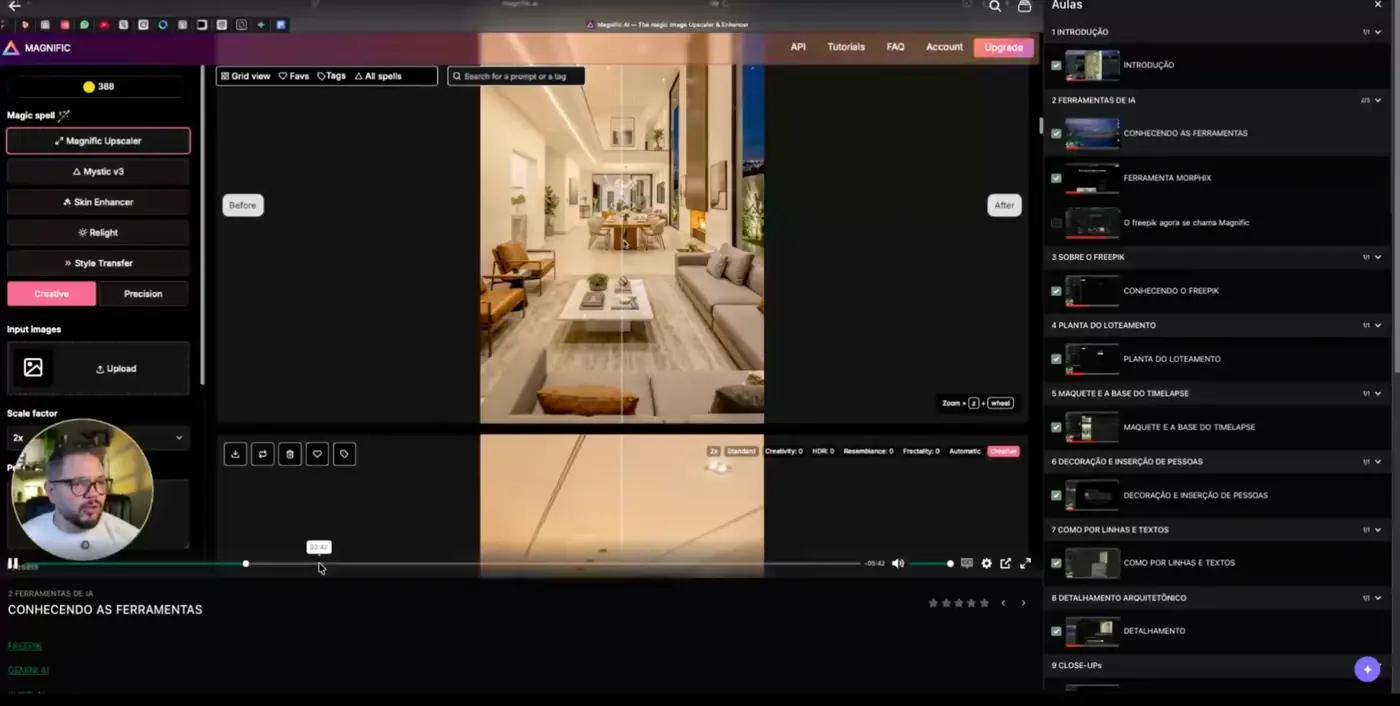Viewport: 1400px width, 706px height.
Task: Open Tutorials in top menu
Action: tap(846, 47)
